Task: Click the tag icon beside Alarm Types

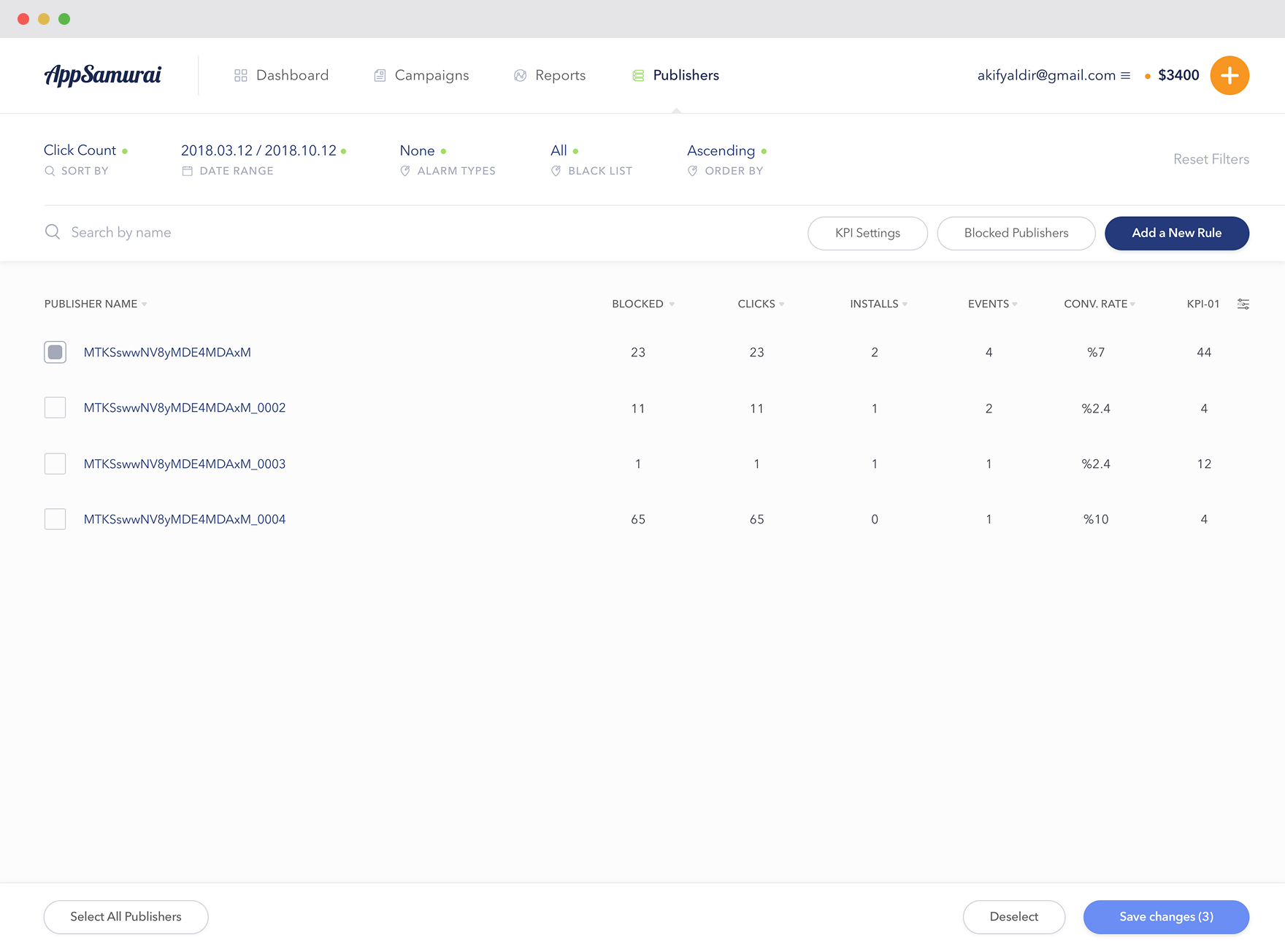Action: pos(405,171)
